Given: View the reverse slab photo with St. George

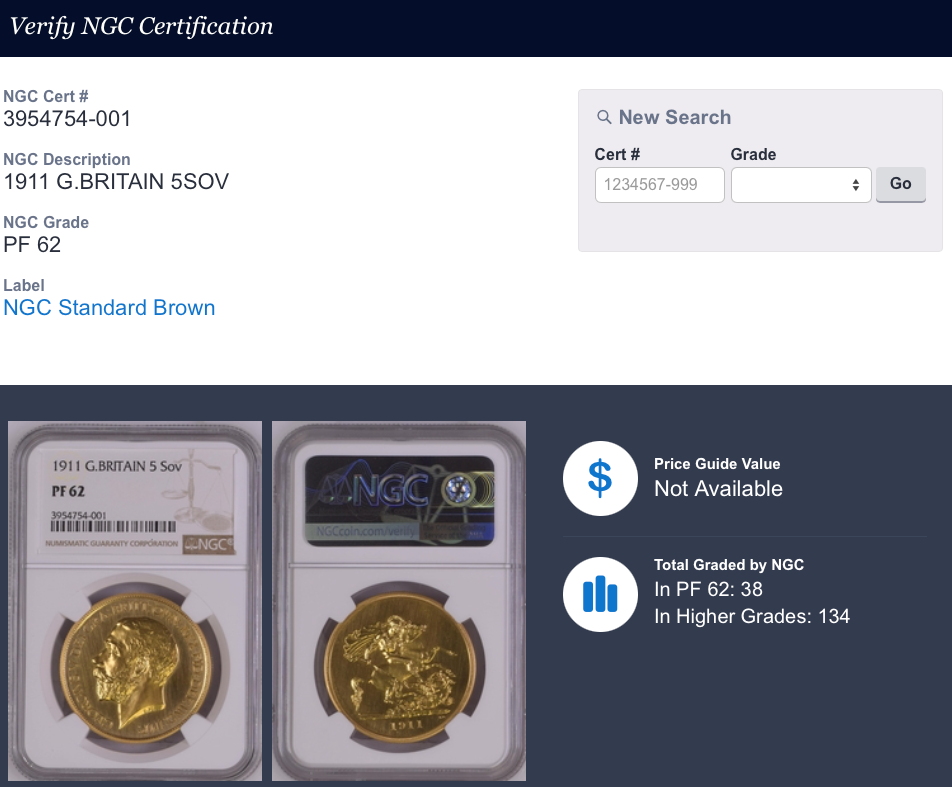Looking at the screenshot, I should pos(399,600).
